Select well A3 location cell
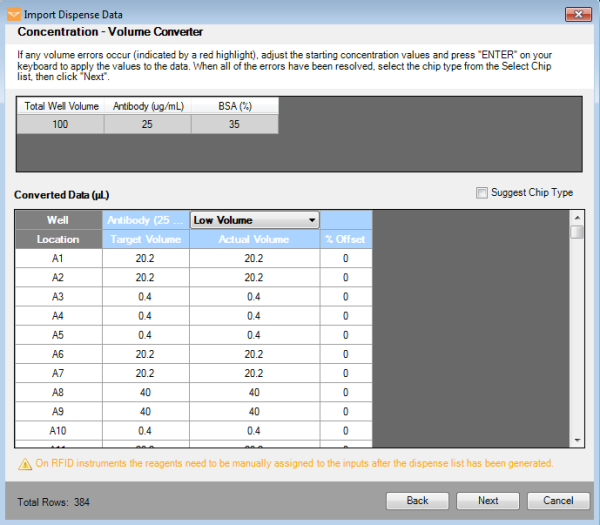Screen dimensions: 600x525 coord(59,297)
